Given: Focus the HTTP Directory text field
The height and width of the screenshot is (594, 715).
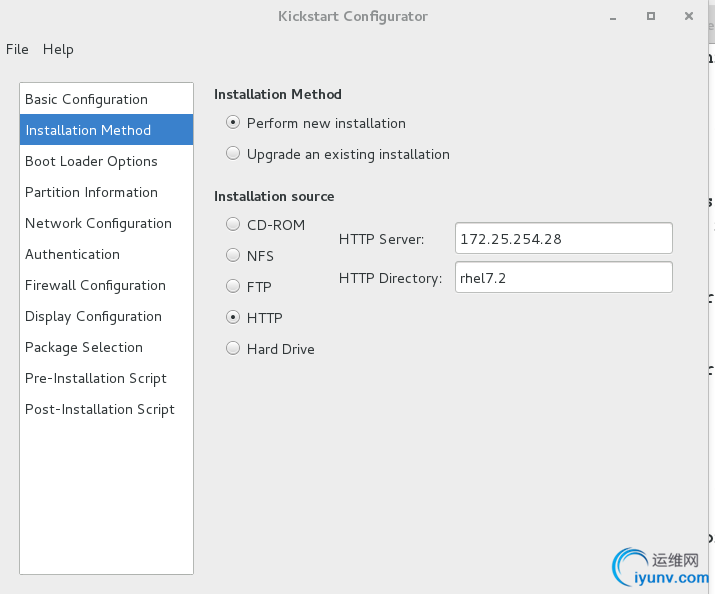Looking at the screenshot, I should pos(563,277).
